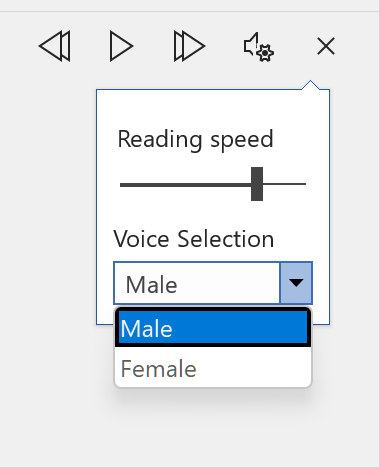Click the Reading speed slider handle

pyautogui.click(x=257, y=184)
